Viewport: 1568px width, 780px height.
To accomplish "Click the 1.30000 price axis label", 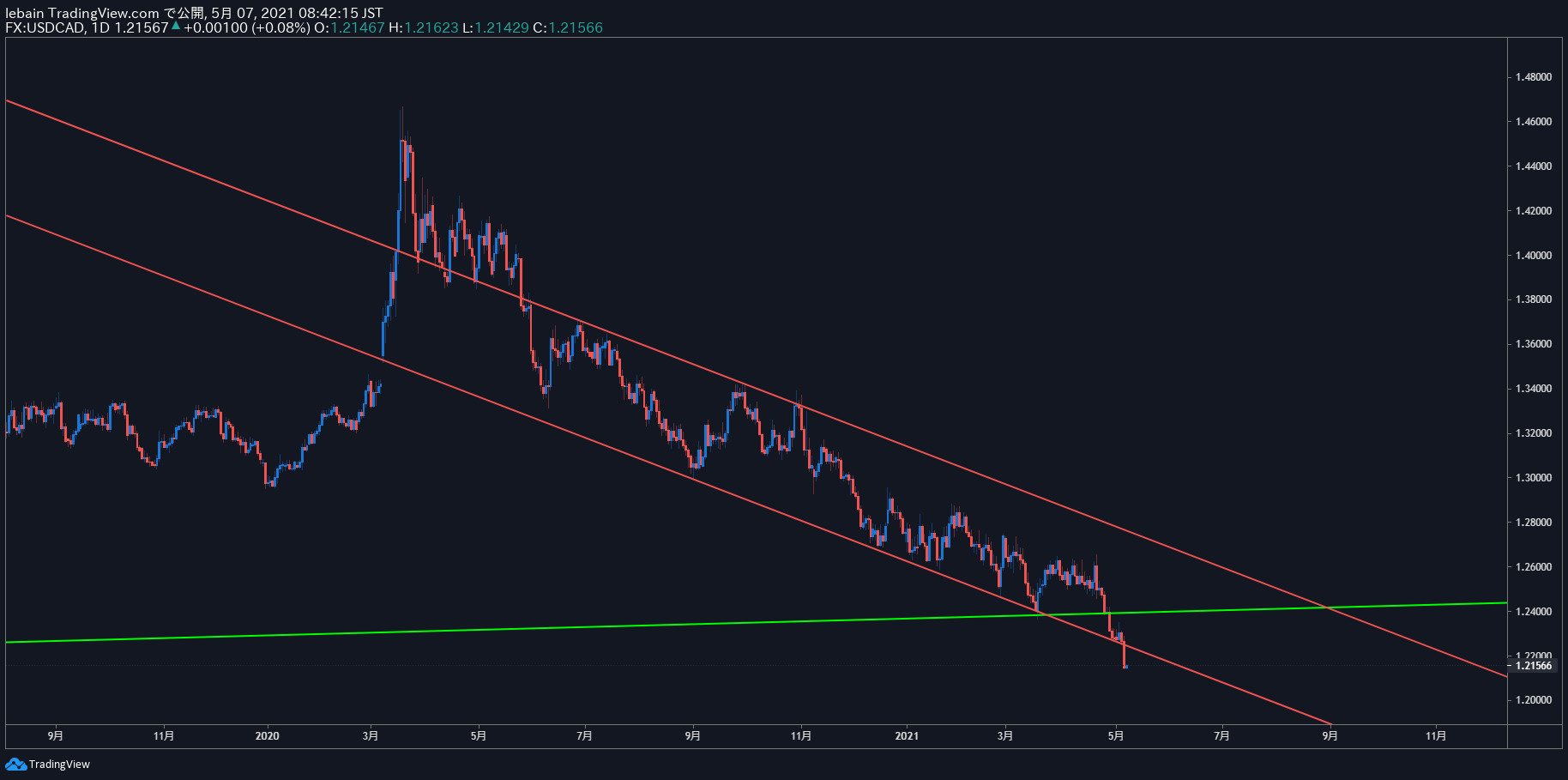I will coord(1533,478).
